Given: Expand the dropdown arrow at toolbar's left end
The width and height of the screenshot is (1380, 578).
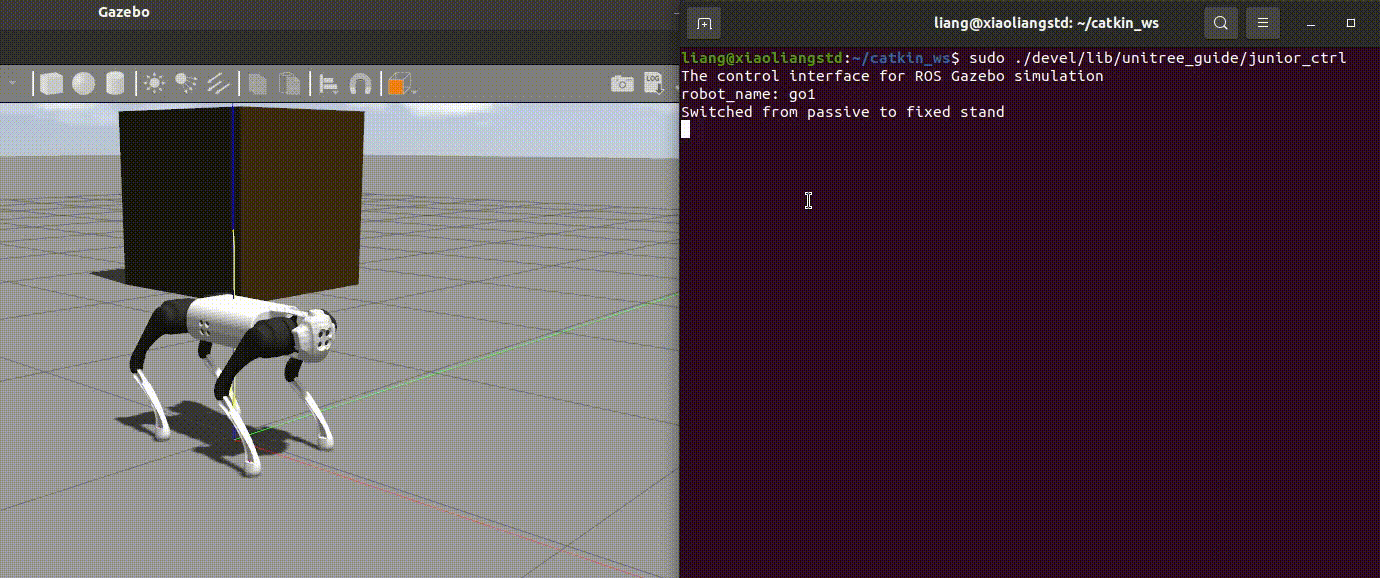Looking at the screenshot, I should point(13,83).
